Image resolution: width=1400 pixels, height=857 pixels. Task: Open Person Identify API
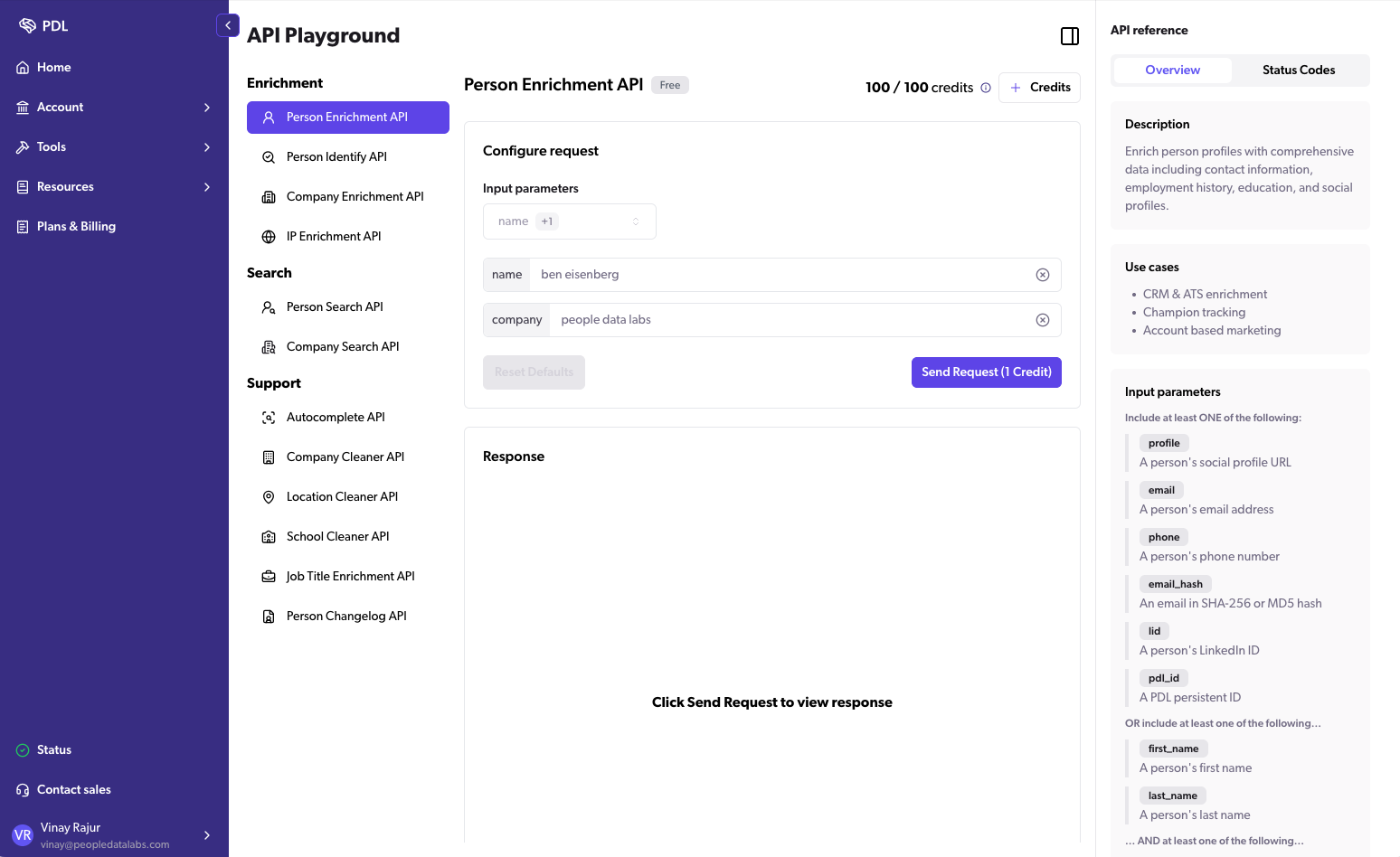(348, 157)
